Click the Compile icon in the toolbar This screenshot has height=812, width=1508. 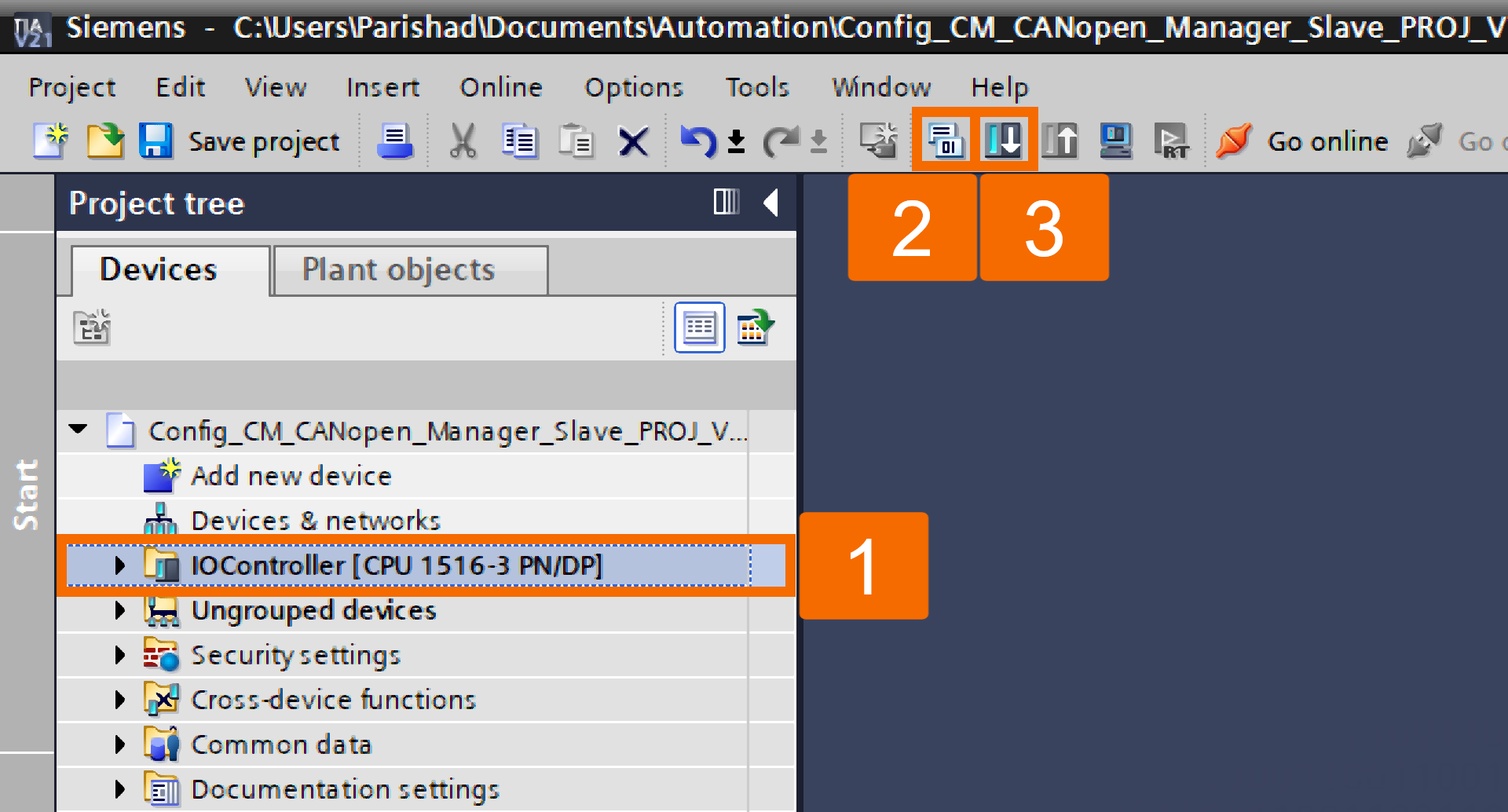click(946, 141)
